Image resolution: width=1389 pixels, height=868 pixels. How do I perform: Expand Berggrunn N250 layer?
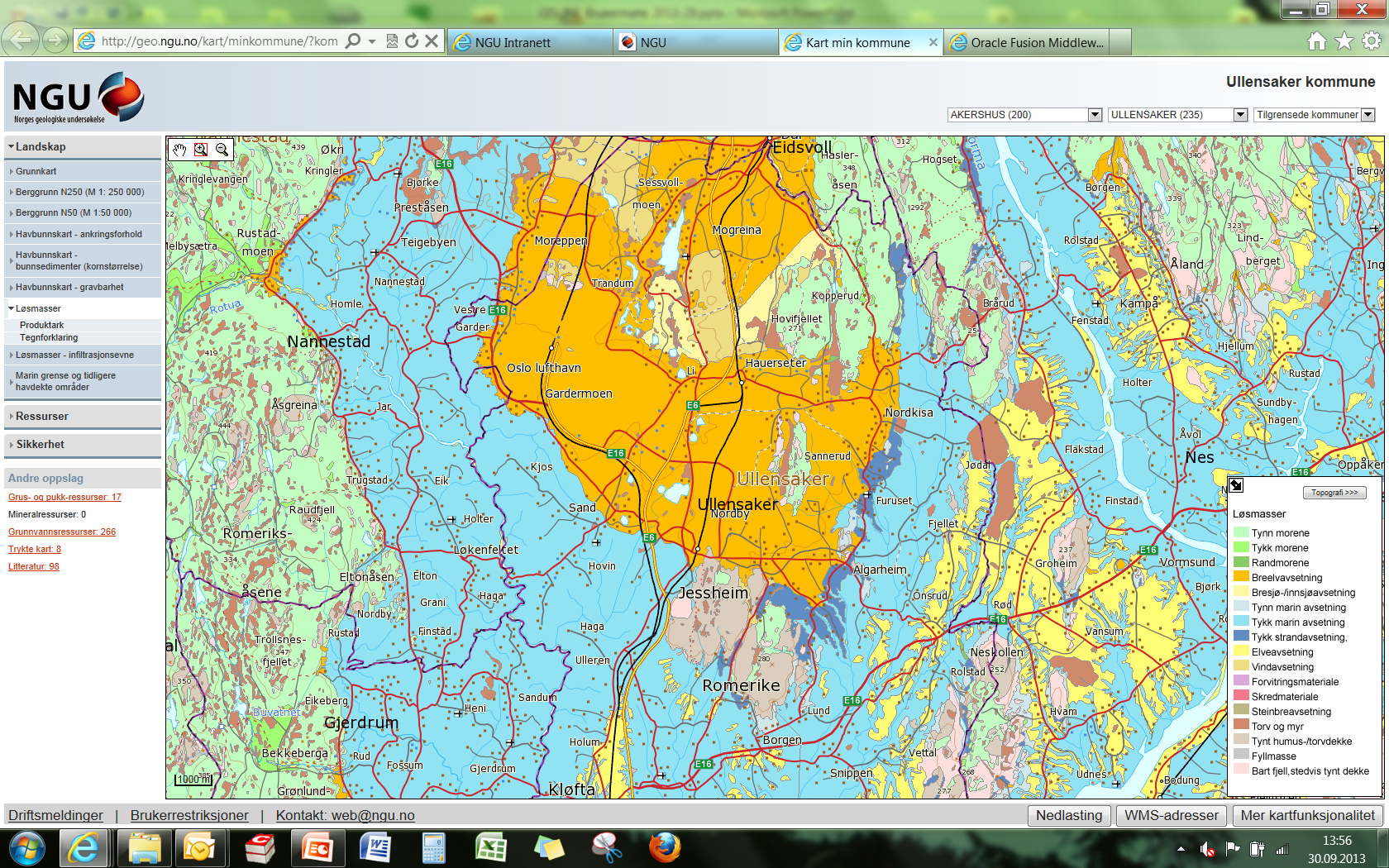pos(82,193)
